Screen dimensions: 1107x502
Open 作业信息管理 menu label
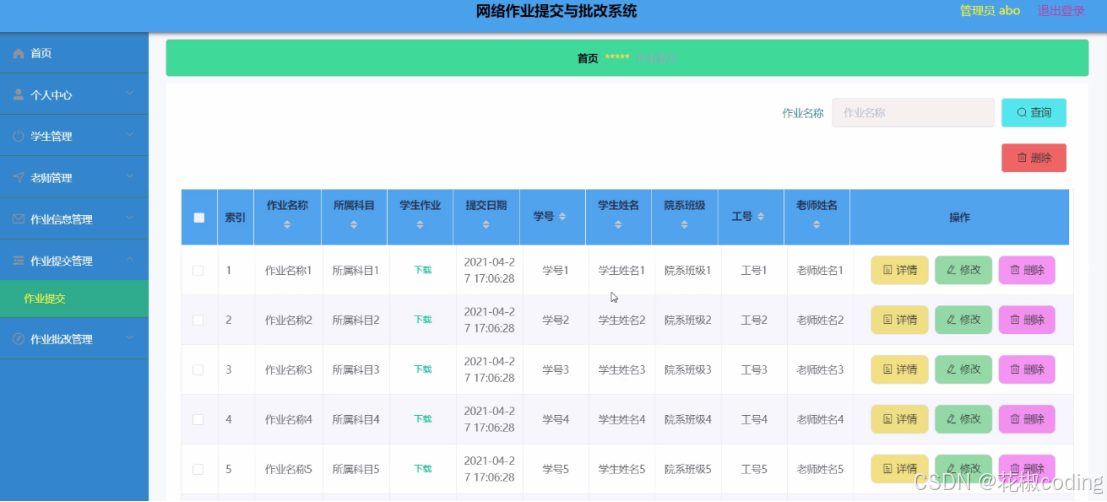(x=61, y=220)
